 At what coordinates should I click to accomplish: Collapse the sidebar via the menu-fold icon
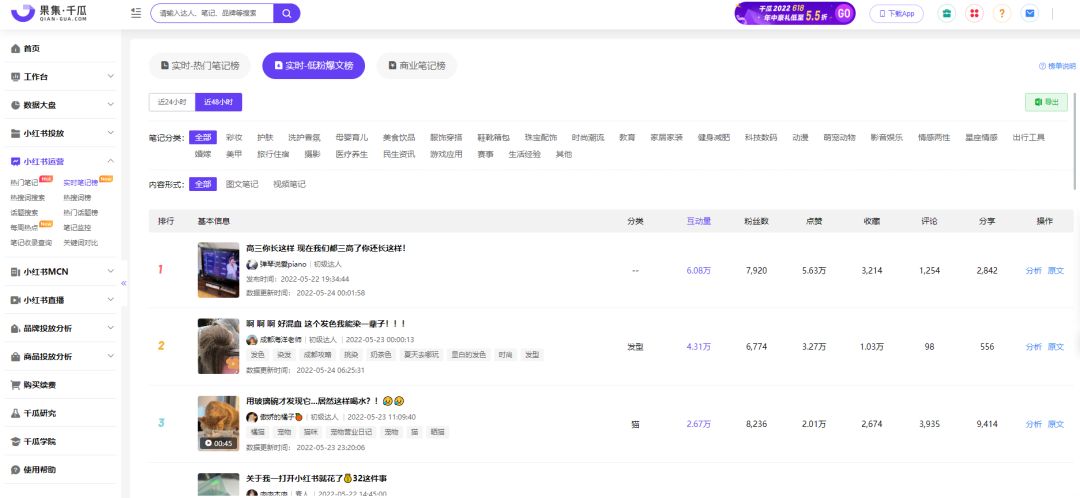(136, 13)
